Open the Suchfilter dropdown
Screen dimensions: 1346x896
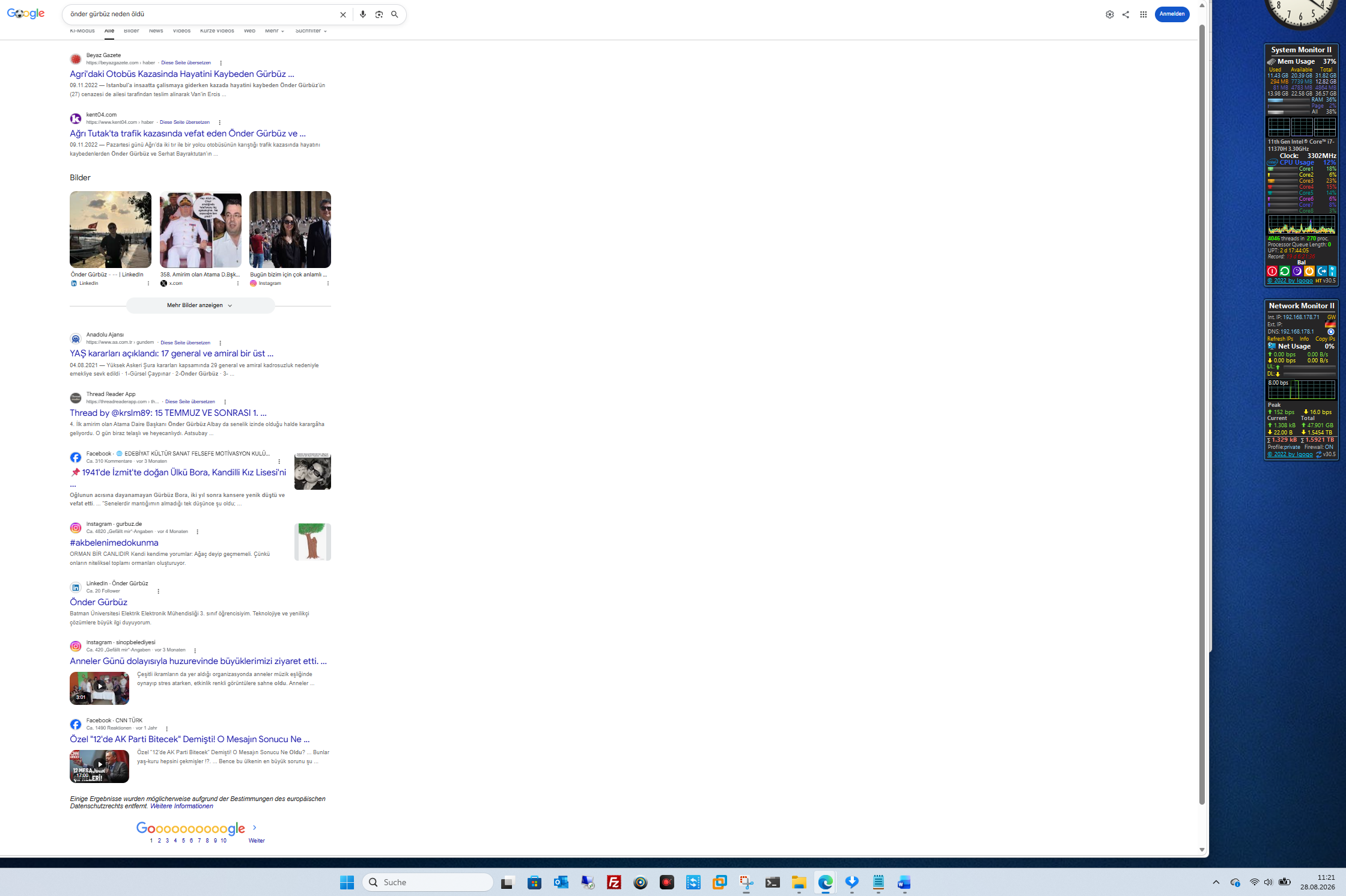pyautogui.click(x=311, y=31)
